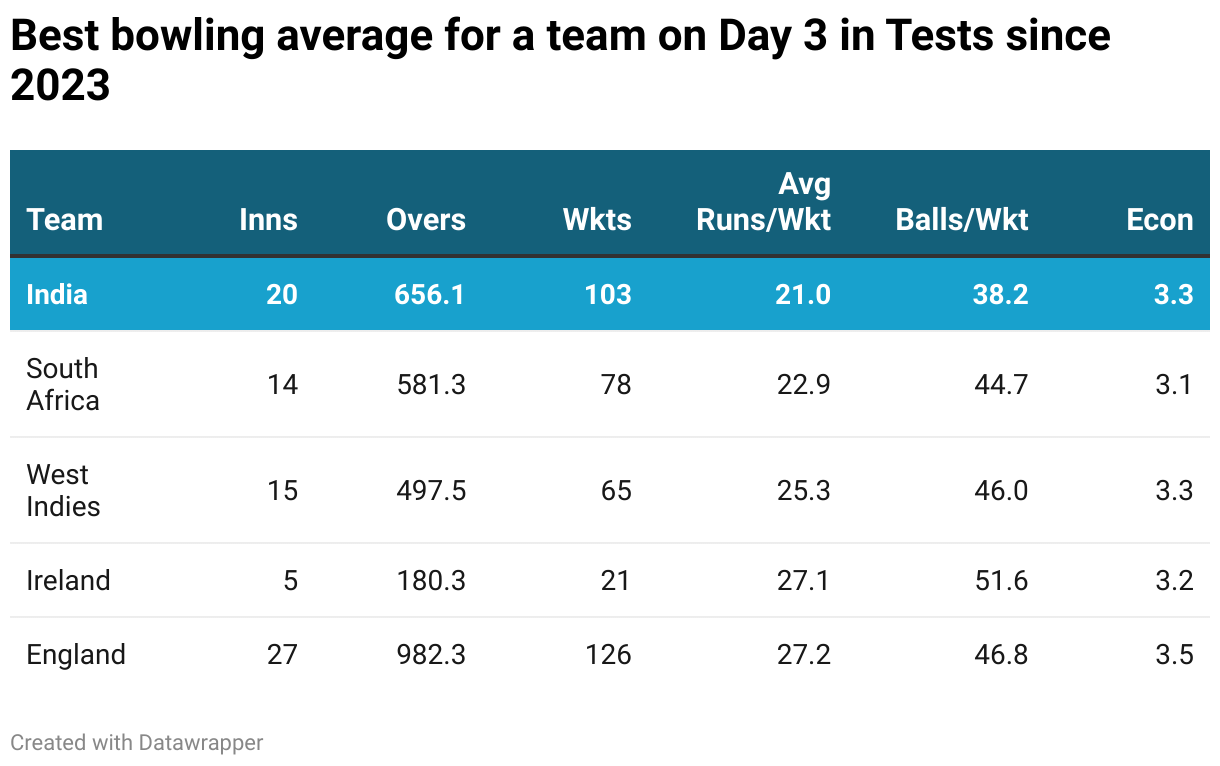Click West Indies' 25.3 average value
Image resolution: width=1220 pixels, height=766 pixels.
point(804,490)
